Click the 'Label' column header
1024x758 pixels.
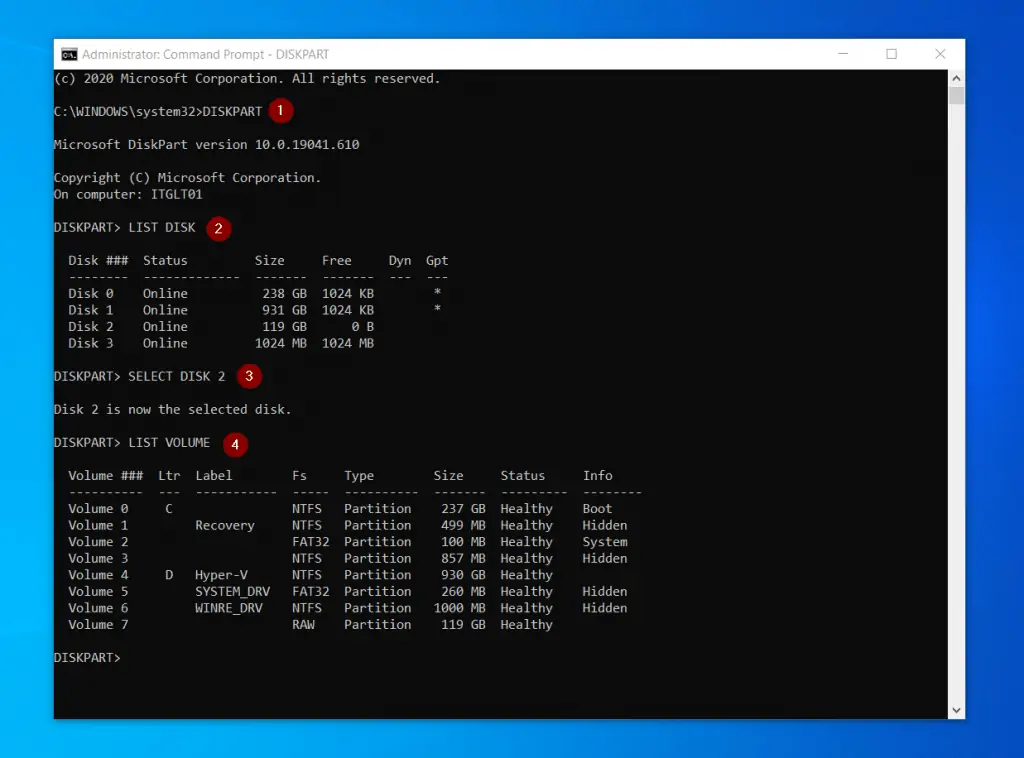click(214, 475)
